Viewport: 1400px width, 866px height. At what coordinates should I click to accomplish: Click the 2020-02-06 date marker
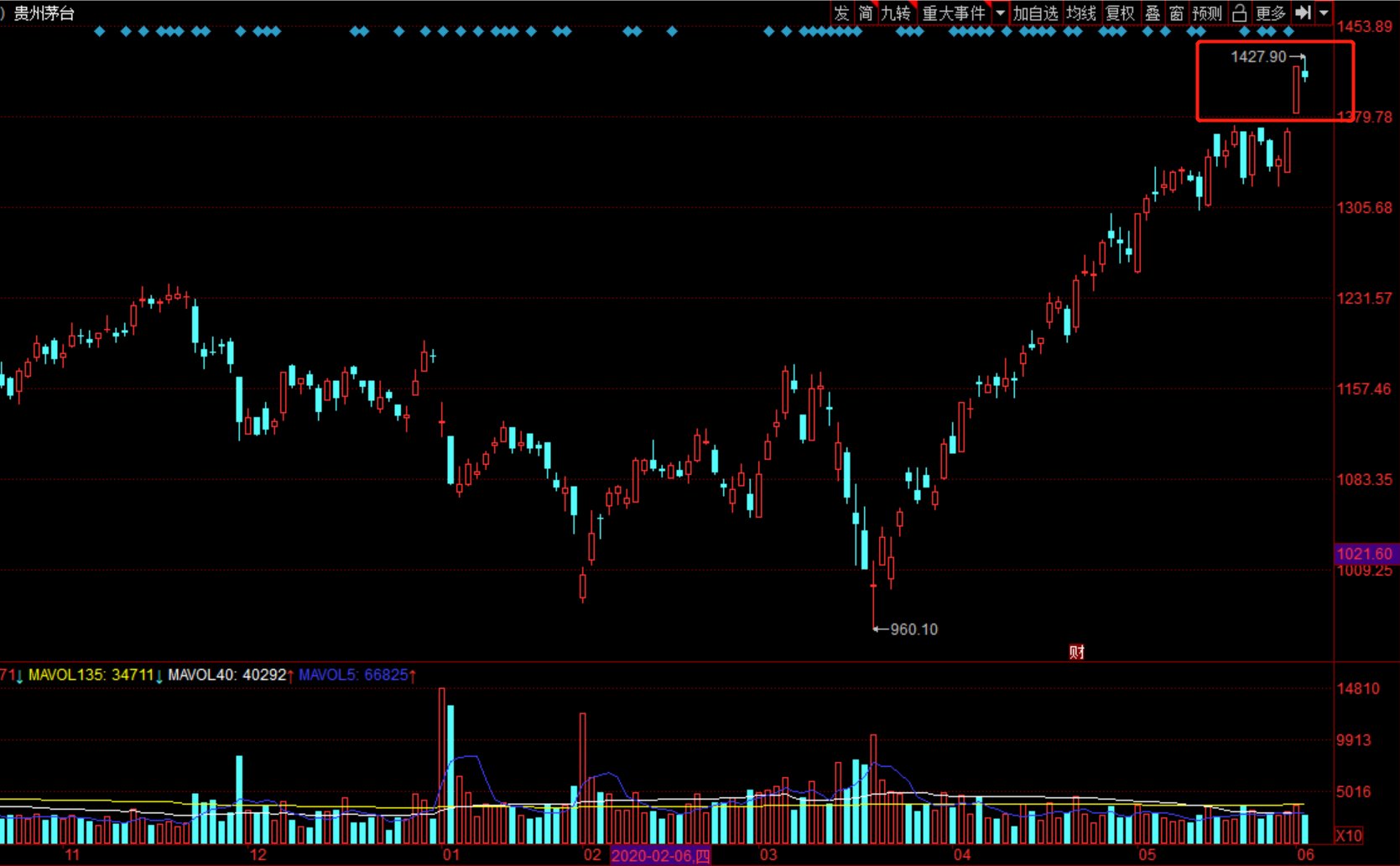pyautogui.click(x=661, y=856)
